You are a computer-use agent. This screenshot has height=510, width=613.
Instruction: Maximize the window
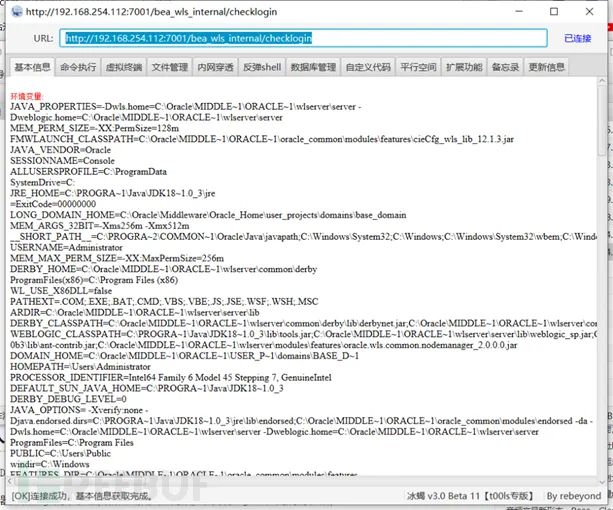554,12
